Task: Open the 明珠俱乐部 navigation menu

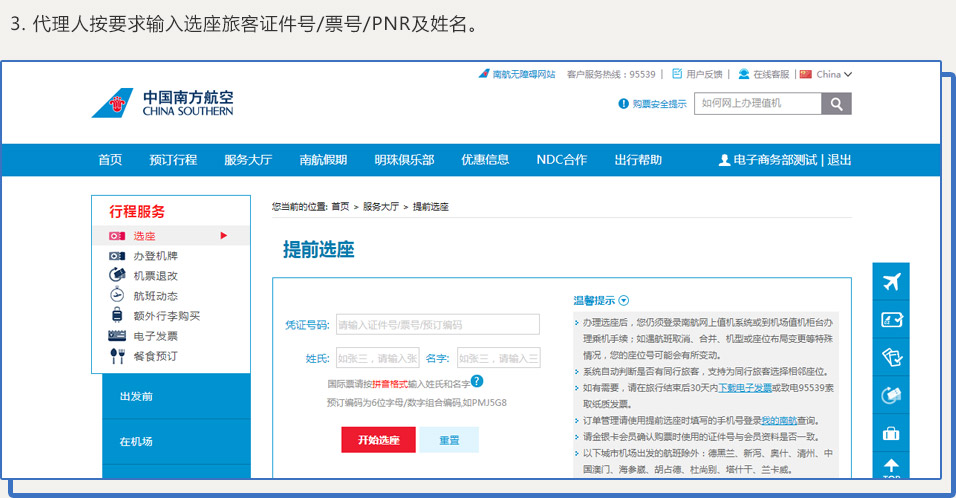Action: [404, 160]
